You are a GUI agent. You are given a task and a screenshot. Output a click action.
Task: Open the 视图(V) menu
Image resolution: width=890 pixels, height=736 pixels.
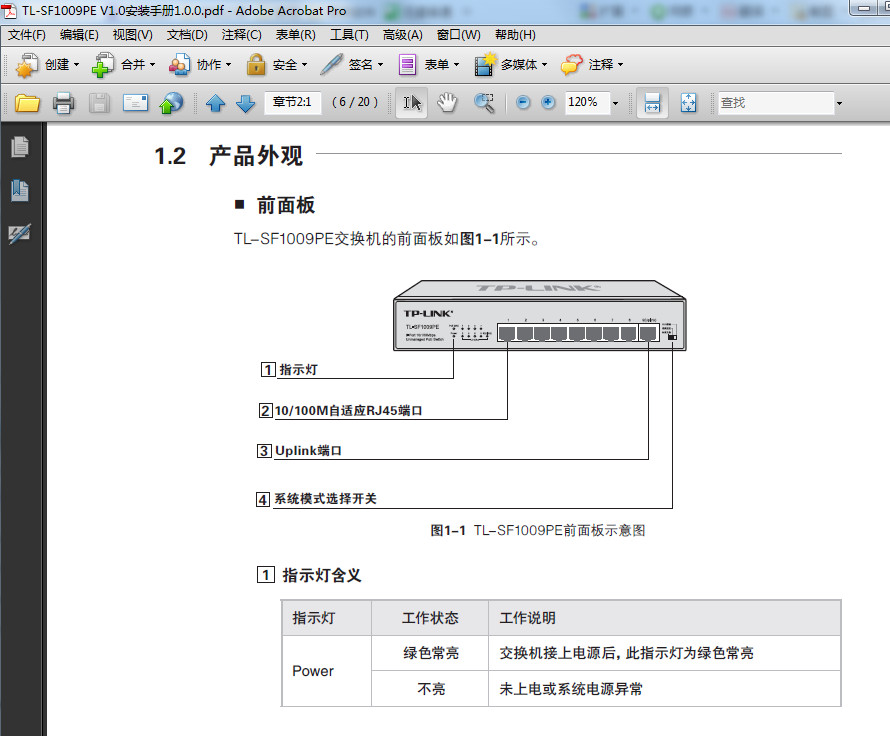[132, 35]
